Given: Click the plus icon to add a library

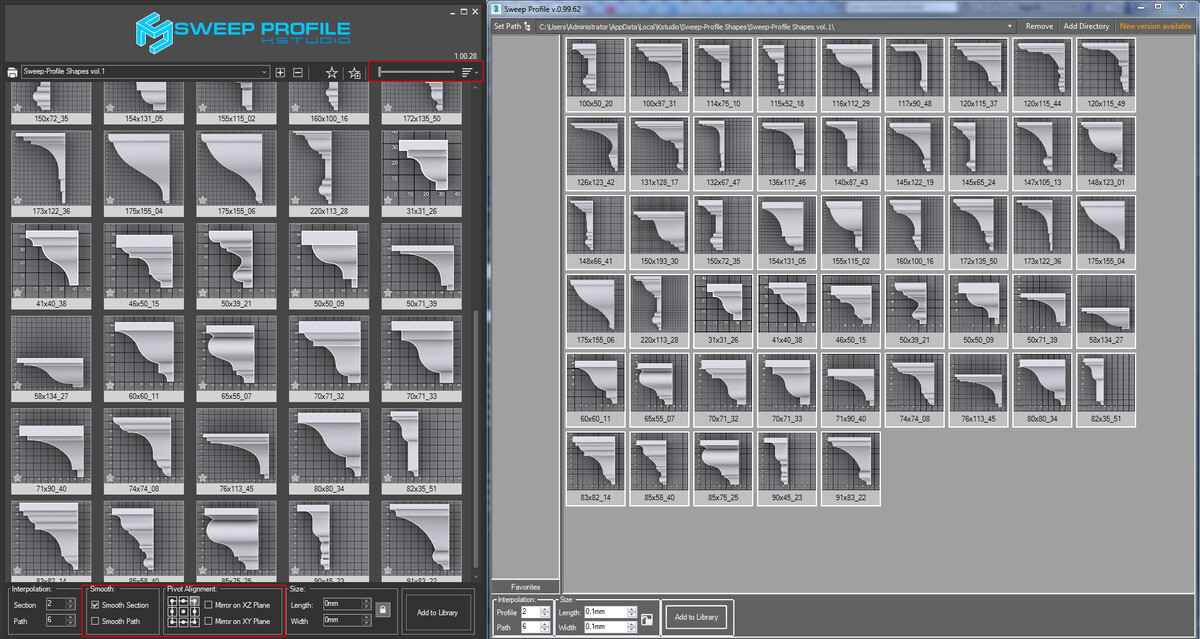Looking at the screenshot, I should click(x=280, y=72).
